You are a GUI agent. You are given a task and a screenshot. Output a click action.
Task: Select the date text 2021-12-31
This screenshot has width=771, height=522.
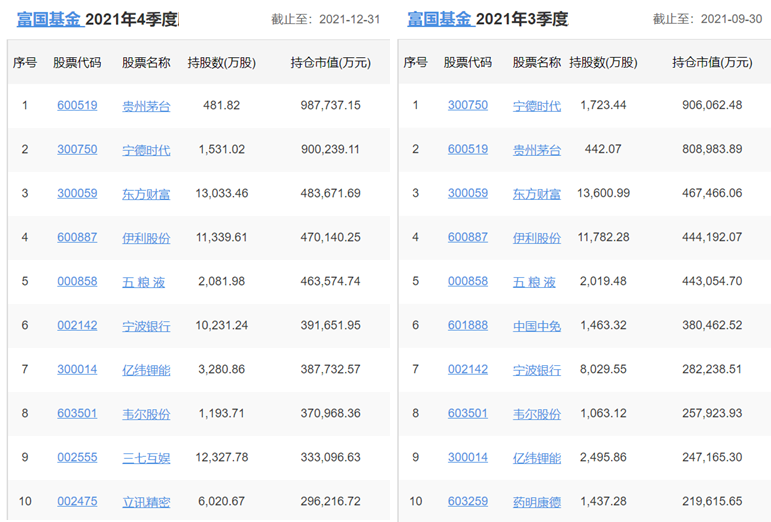coord(349,19)
